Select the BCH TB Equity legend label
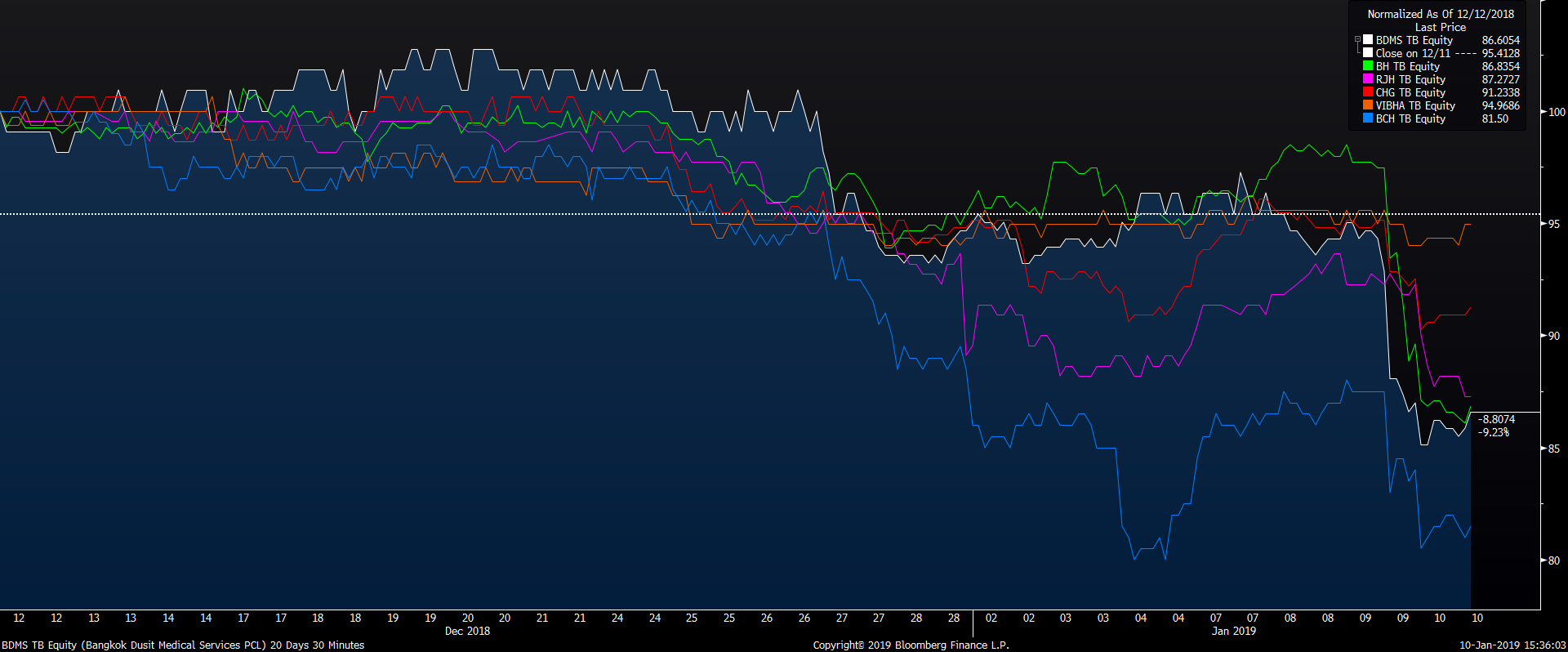1568x652 pixels. [x=1410, y=118]
